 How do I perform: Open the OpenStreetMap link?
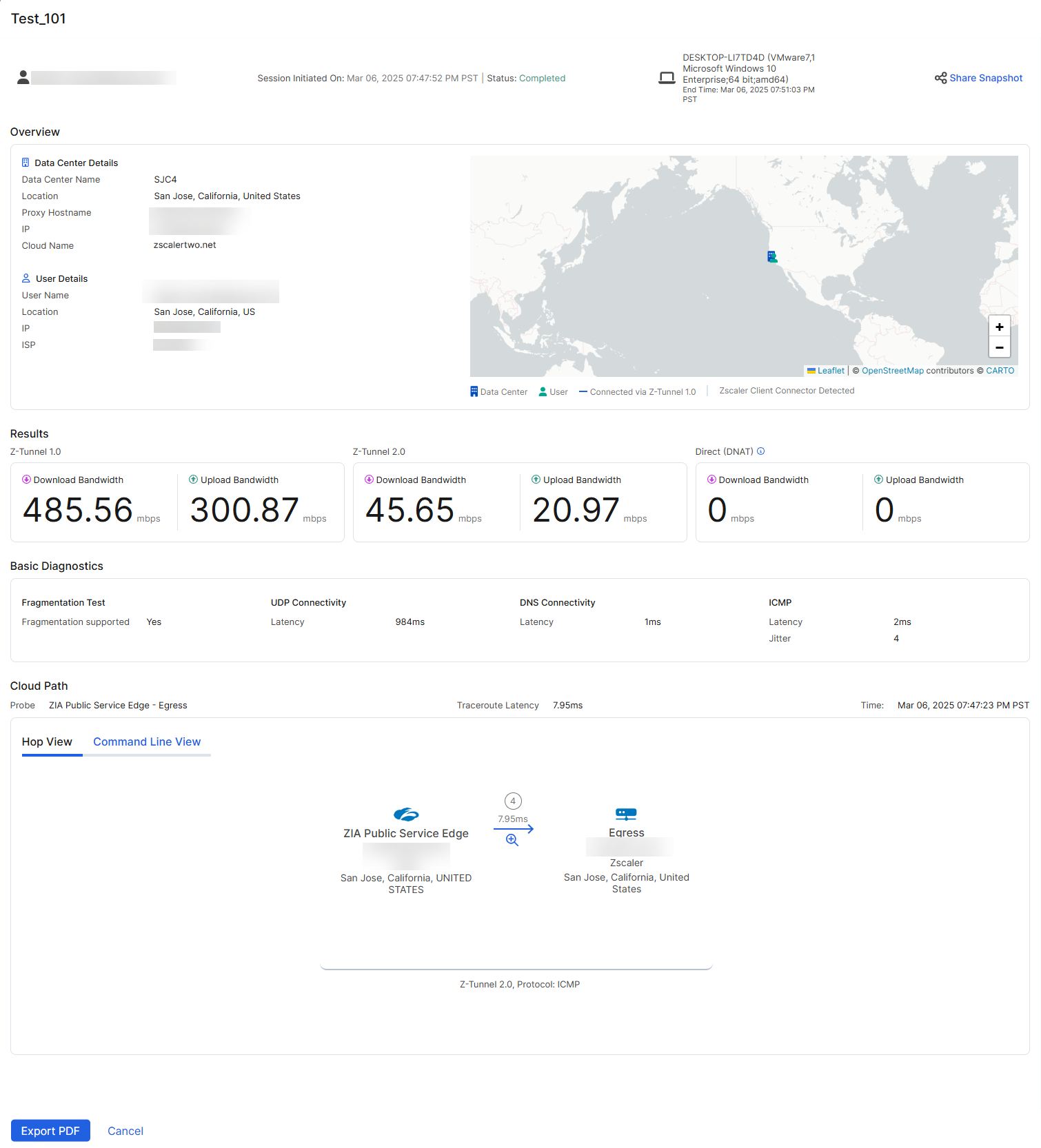coord(892,371)
